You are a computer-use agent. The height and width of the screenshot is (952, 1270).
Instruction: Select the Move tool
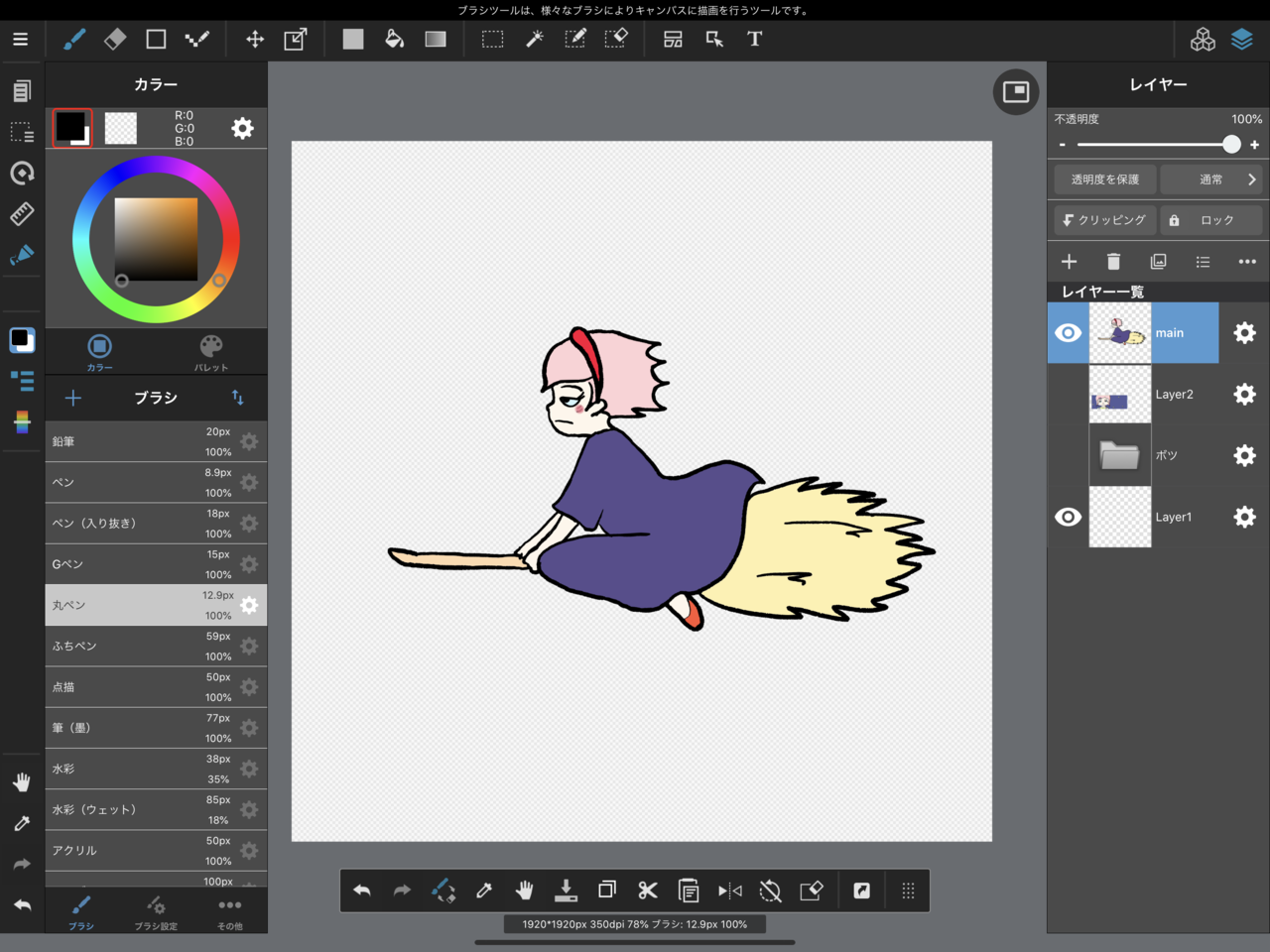click(x=255, y=39)
